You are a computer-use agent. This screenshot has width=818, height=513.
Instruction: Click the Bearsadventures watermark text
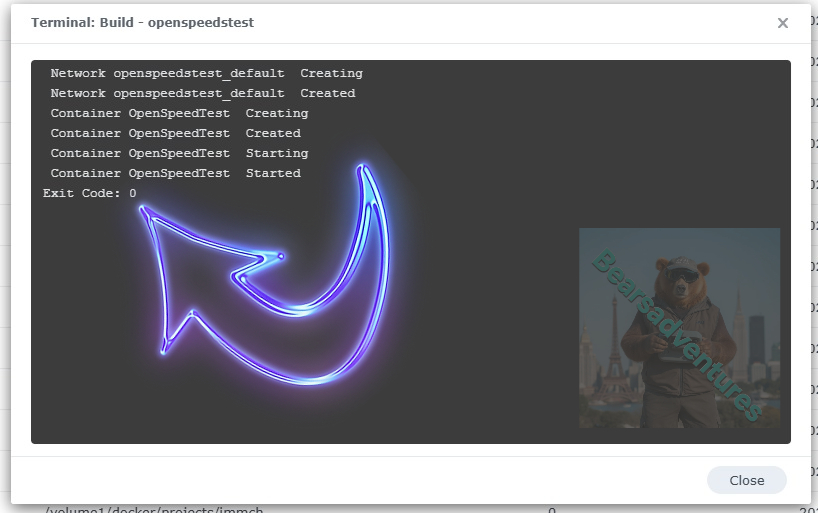click(x=676, y=335)
